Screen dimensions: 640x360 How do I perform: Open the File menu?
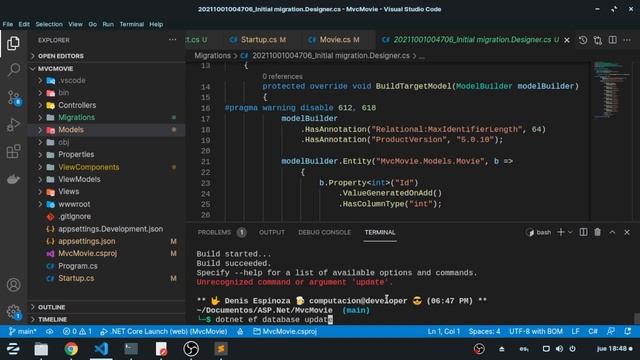[8, 24]
